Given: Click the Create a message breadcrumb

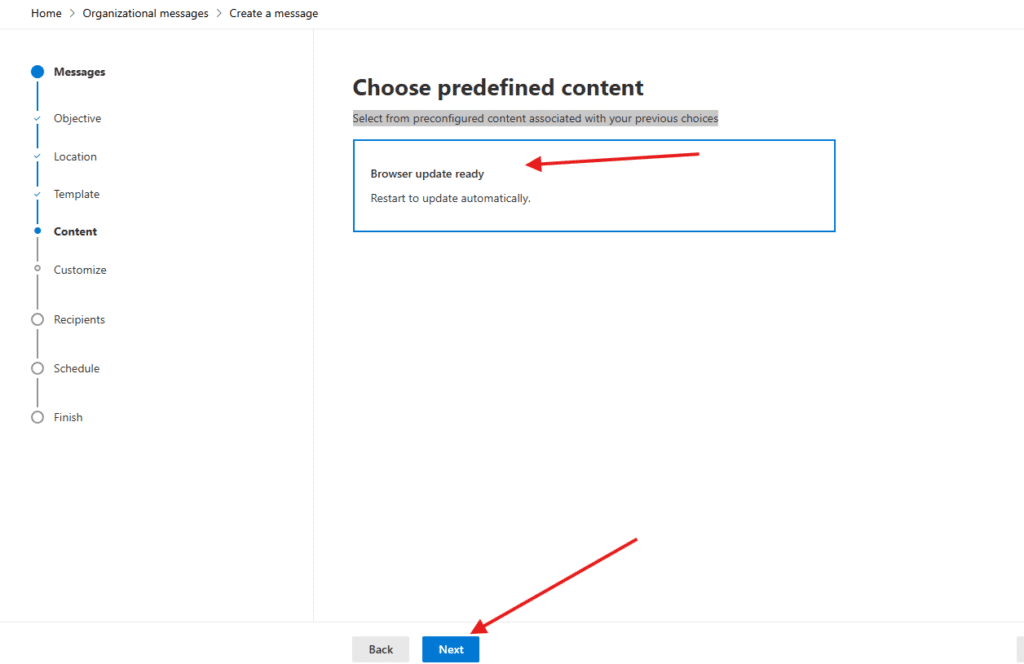Looking at the screenshot, I should [x=274, y=13].
